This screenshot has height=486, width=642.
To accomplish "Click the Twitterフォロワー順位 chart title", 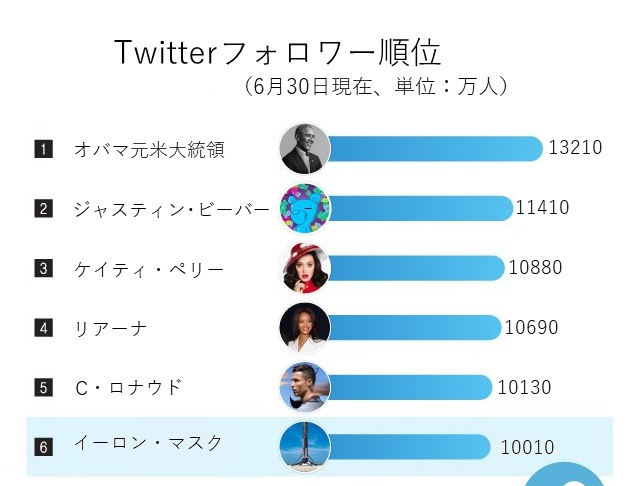I will pyautogui.click(x=278, y=53).
